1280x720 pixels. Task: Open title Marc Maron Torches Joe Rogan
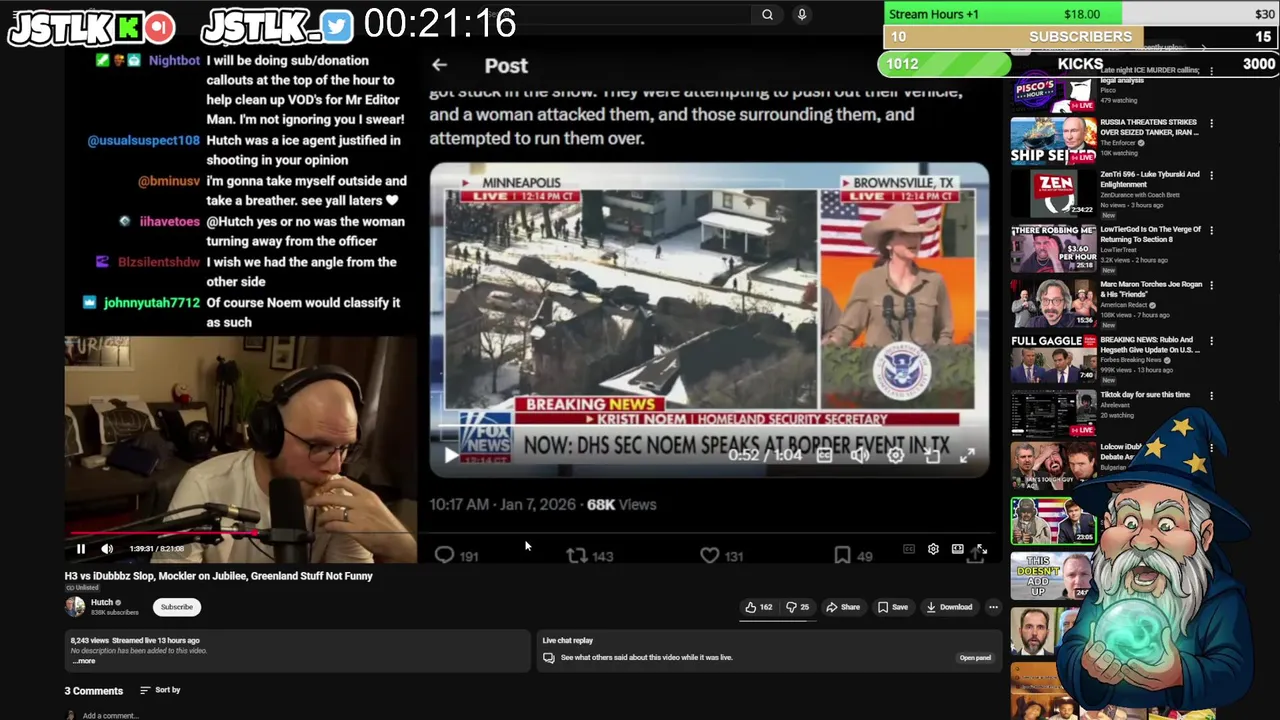(1150, 290)
